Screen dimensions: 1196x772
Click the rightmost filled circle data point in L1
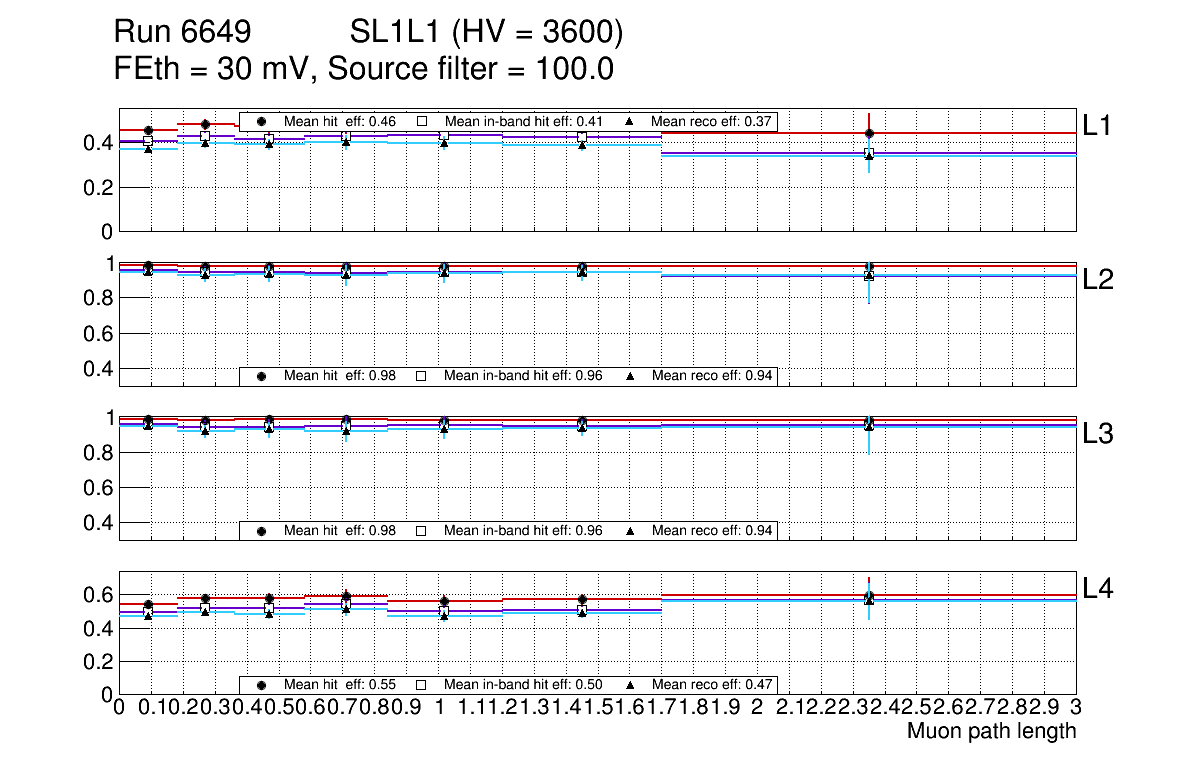tap(869, 133)
